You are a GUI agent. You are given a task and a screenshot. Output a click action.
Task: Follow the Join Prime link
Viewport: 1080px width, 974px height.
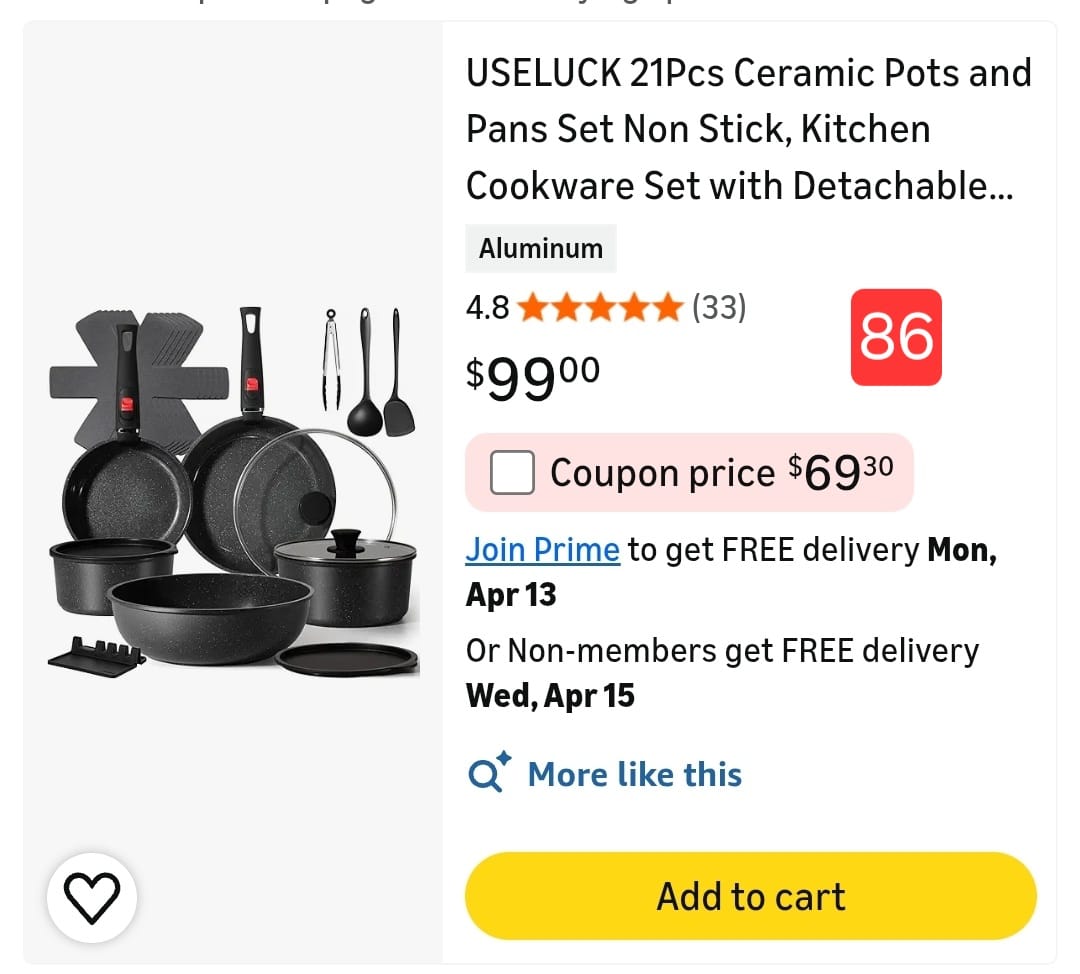pyautogui.click(x=543, y=550)
